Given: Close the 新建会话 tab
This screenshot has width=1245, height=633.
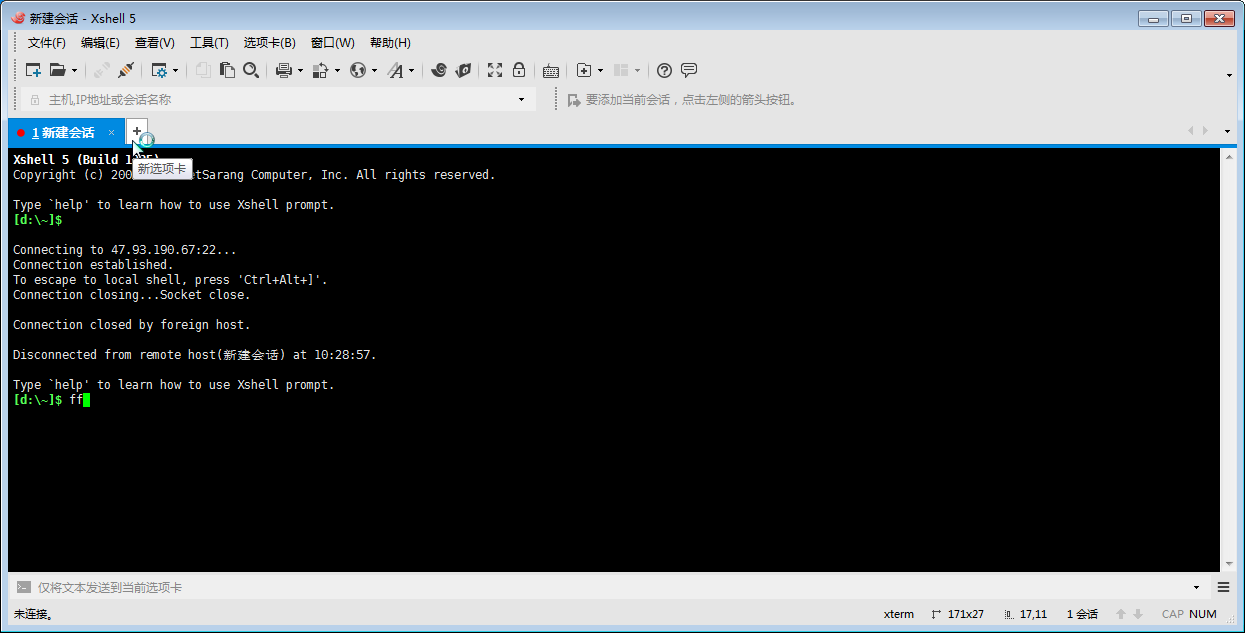Looking at the screenshot, I should (111, 132).
